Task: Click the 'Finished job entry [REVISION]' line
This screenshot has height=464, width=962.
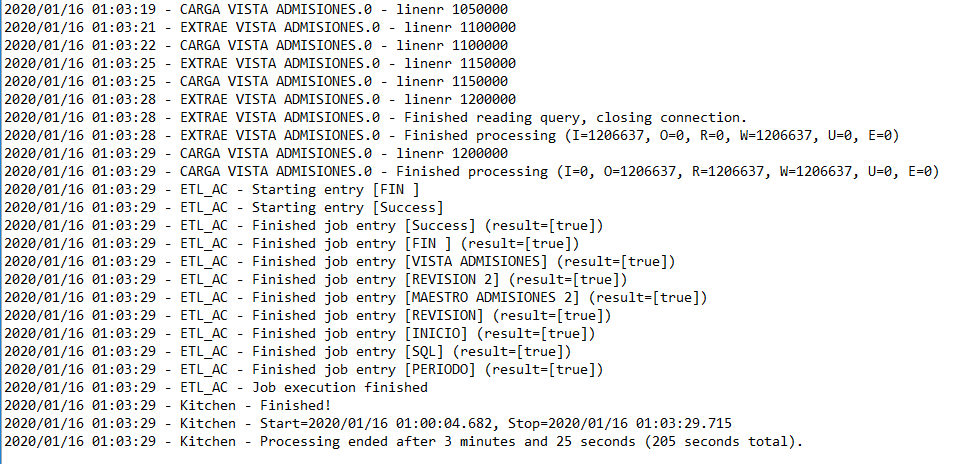Action: 307,316
